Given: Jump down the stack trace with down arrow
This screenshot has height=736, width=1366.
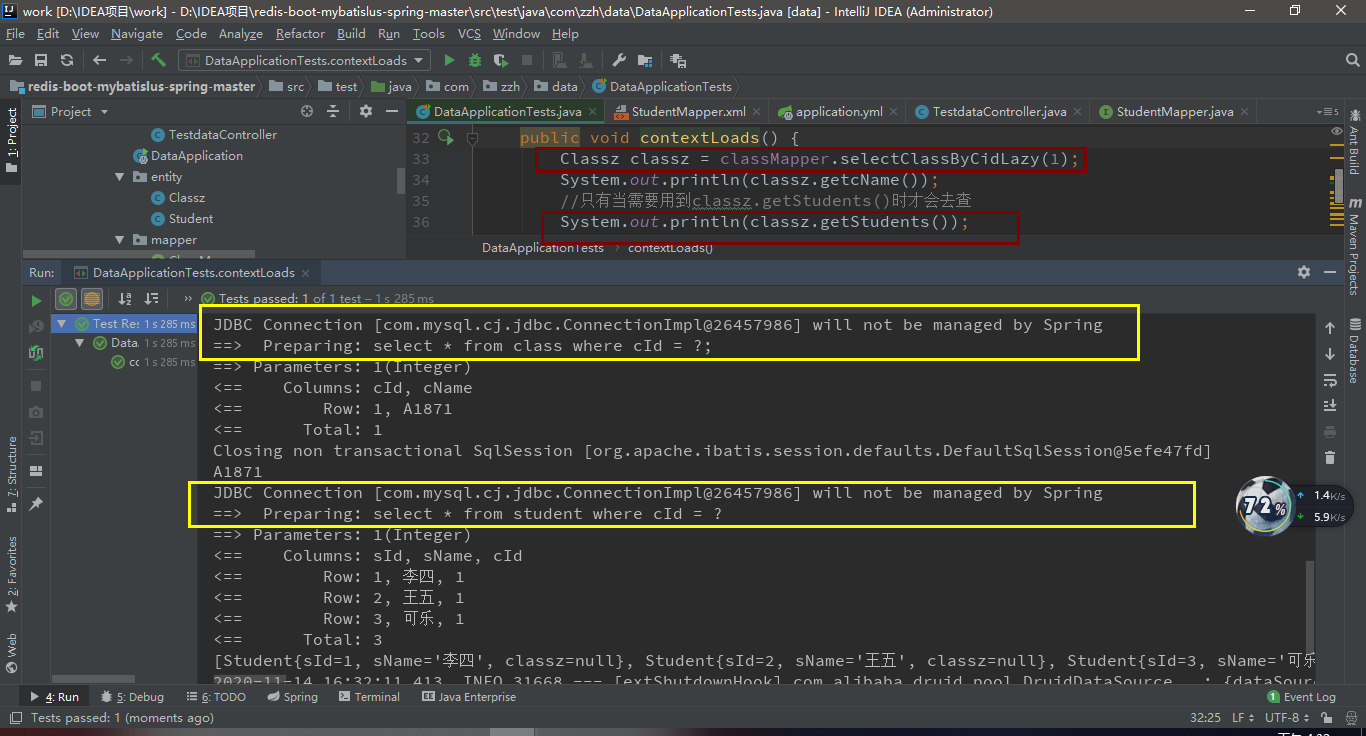Looking at the screenshot, I should (1330, 354).
